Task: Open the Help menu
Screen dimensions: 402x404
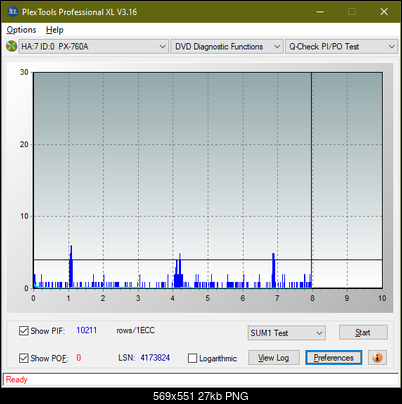Action: click(54, 30)
